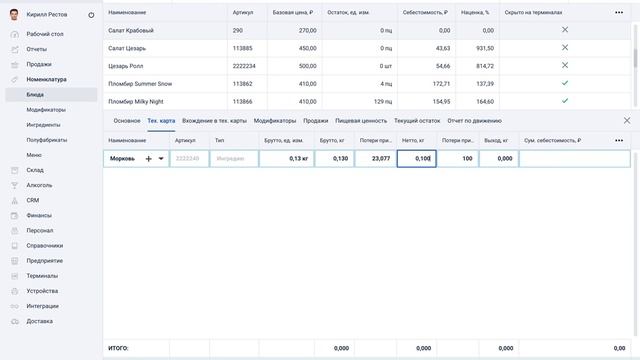Toggle hidden-on-terminals for Пломбир Summer Snow
The height and width of the screenshot is (360, 640).
[565, 83]
